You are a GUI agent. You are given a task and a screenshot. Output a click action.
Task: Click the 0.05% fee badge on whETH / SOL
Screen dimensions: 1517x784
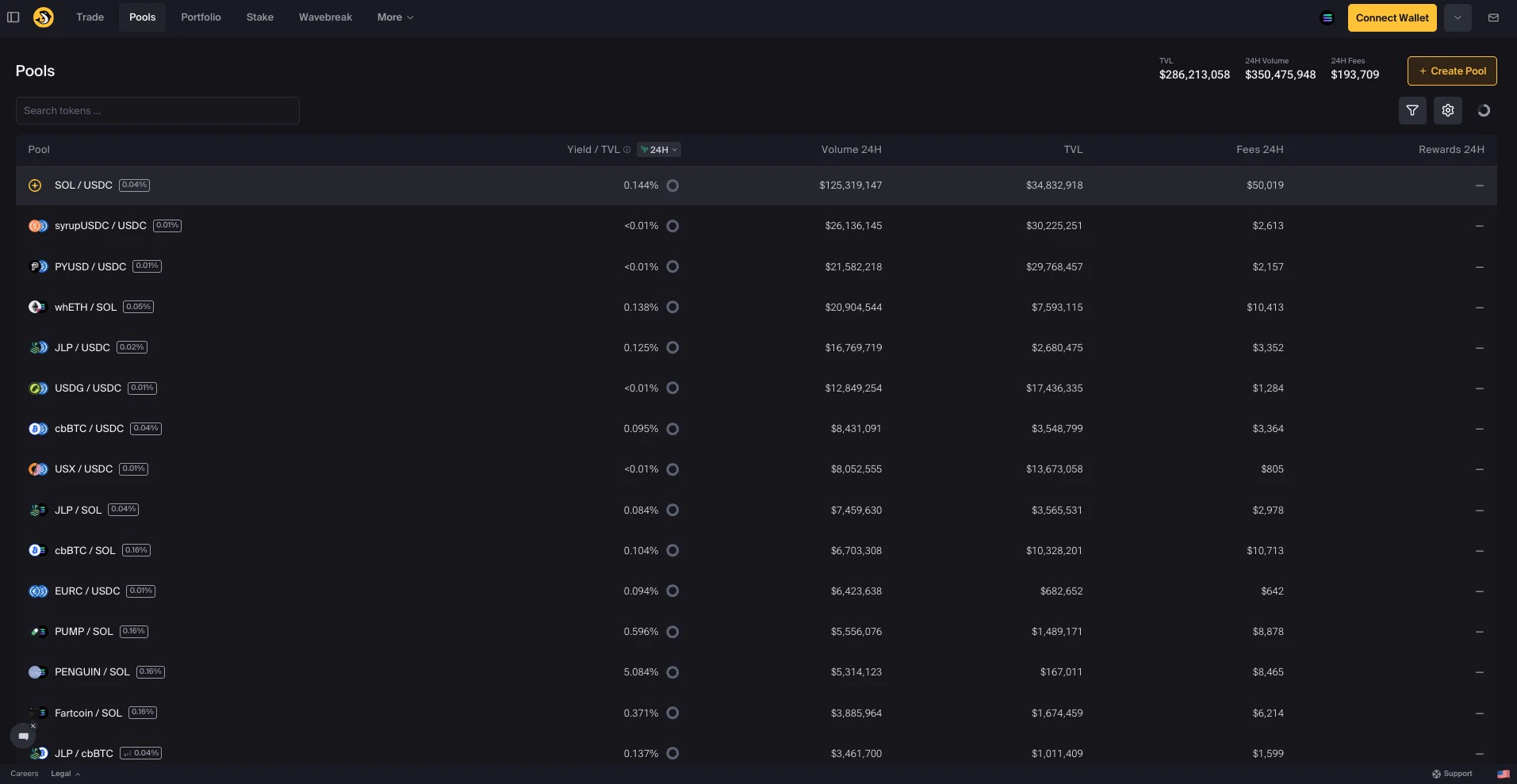tap(139, 307)
